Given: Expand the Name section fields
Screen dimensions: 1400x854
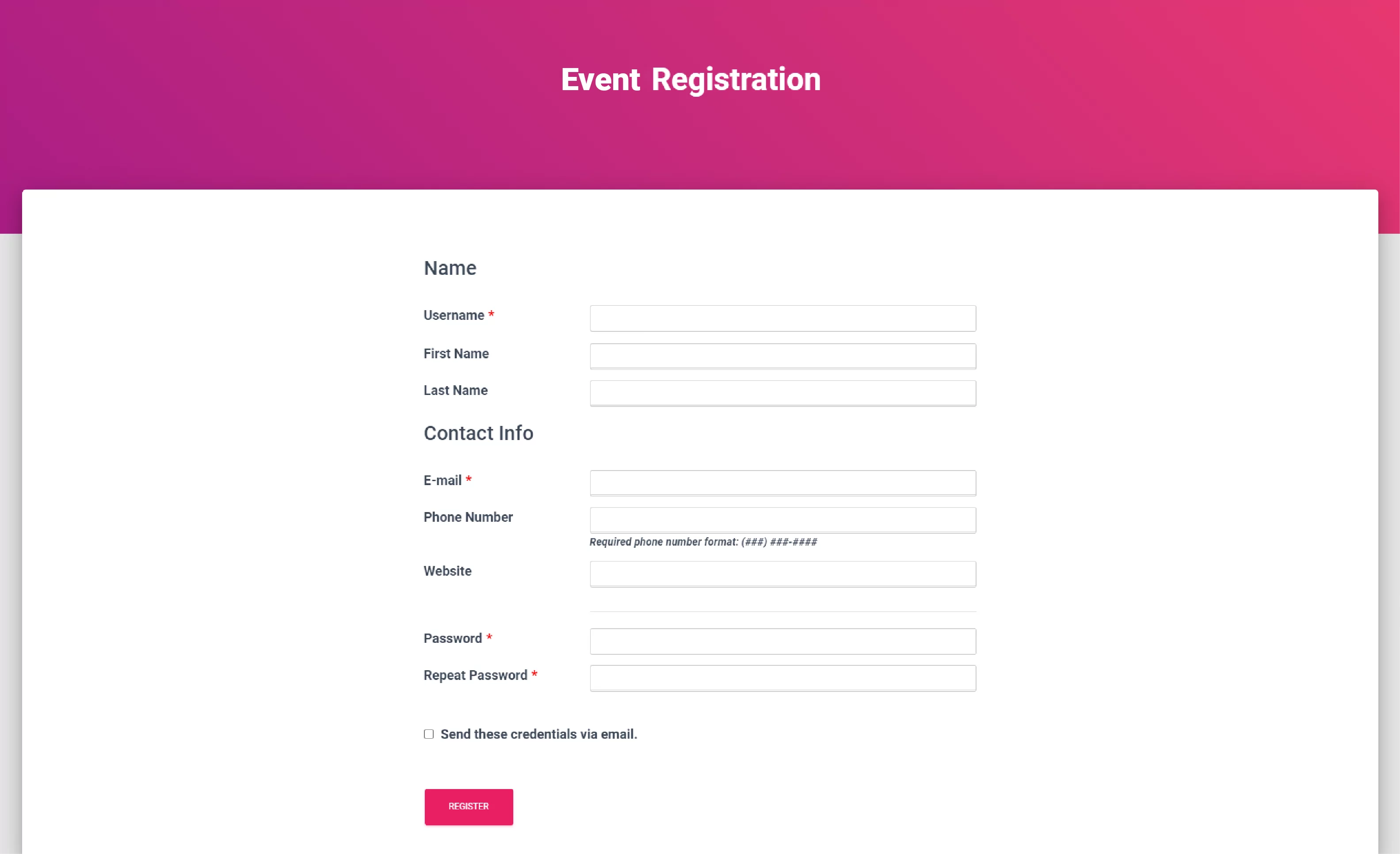Looking at the screenshot, I should 450,267.
